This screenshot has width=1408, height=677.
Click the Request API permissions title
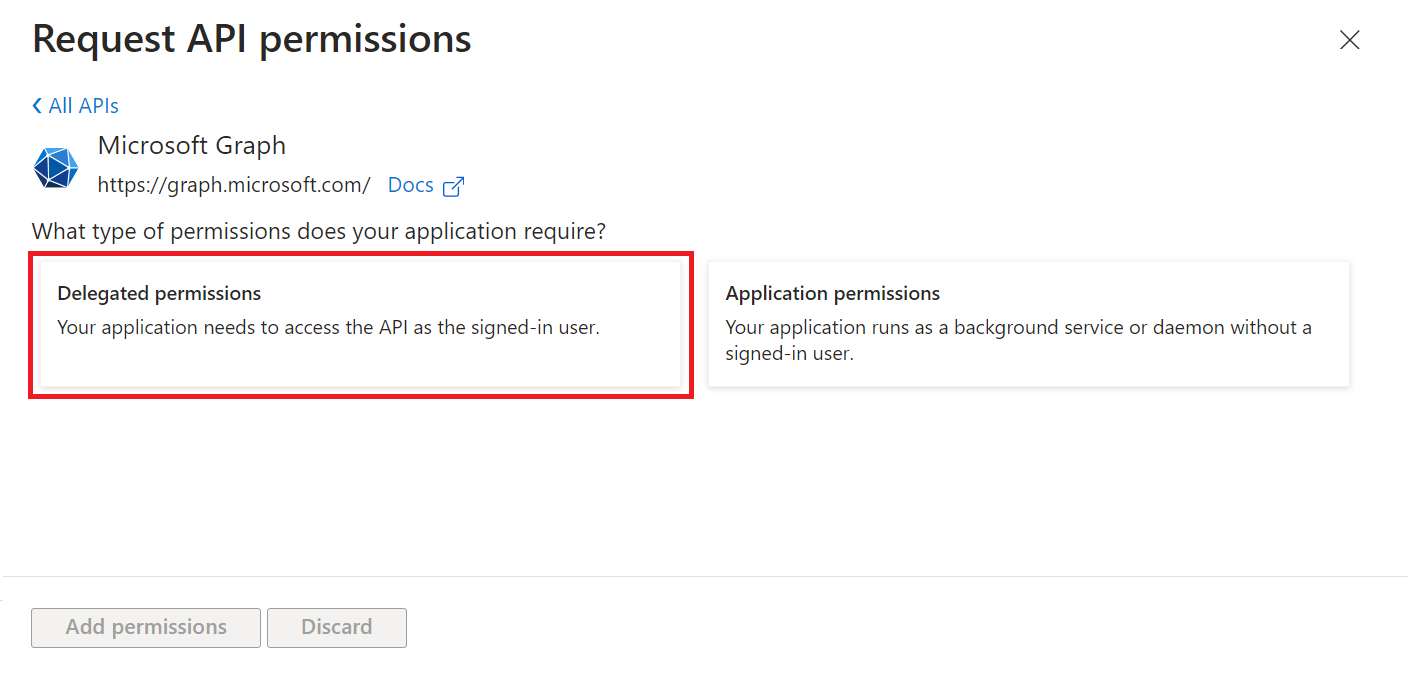251,39
